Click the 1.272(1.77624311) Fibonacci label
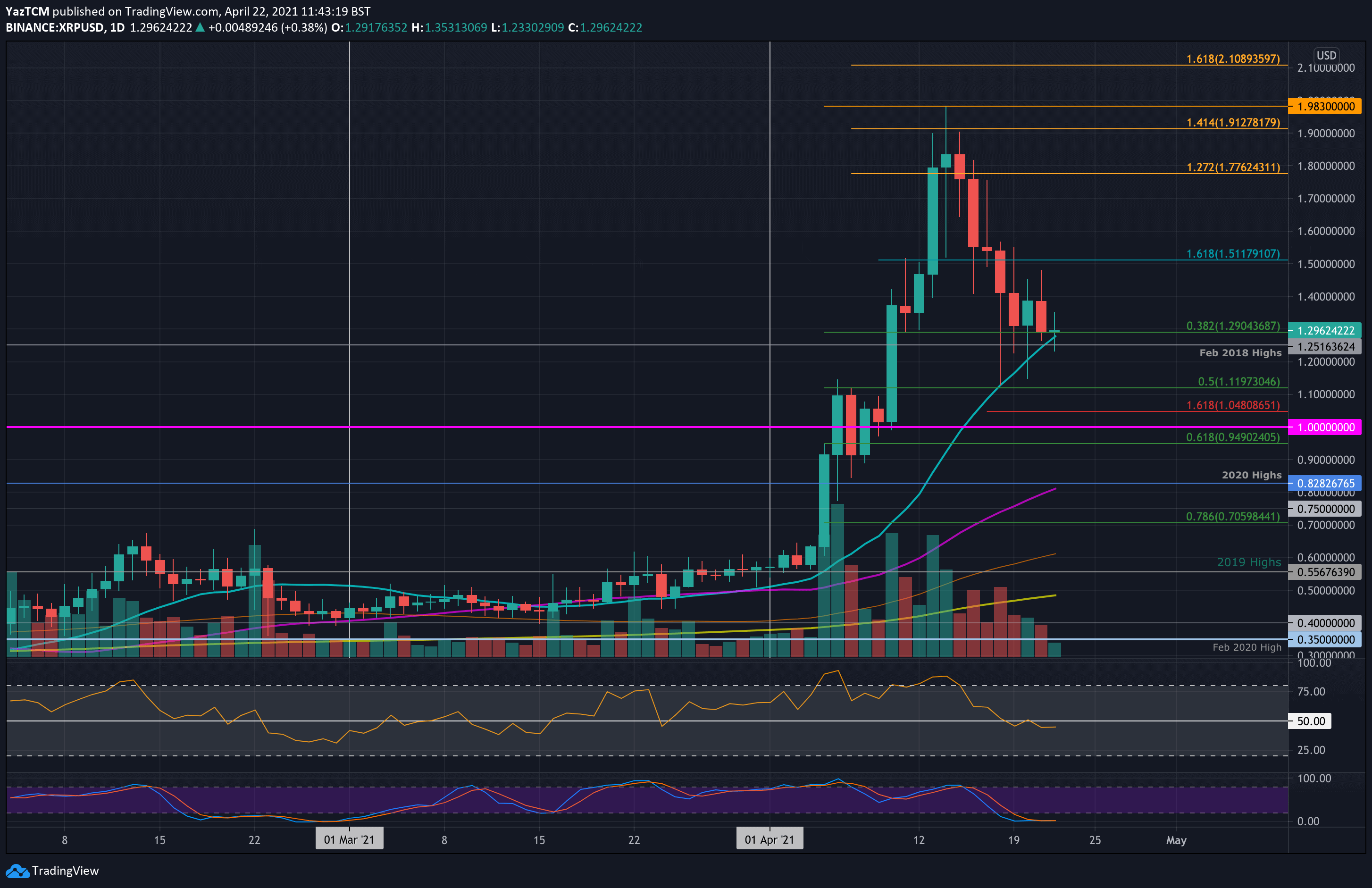The height and width of the screenshot is (888, 1372). 1232,167
